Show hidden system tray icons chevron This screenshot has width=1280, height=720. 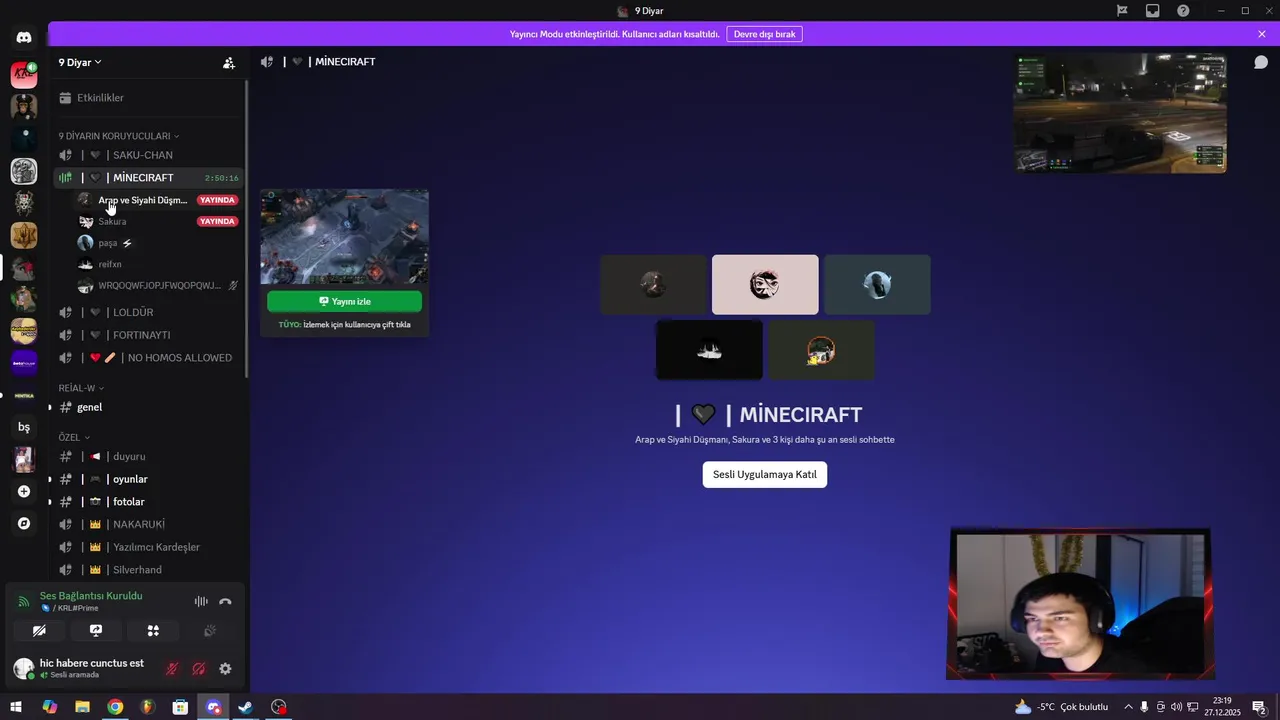tap(1128, 707)
